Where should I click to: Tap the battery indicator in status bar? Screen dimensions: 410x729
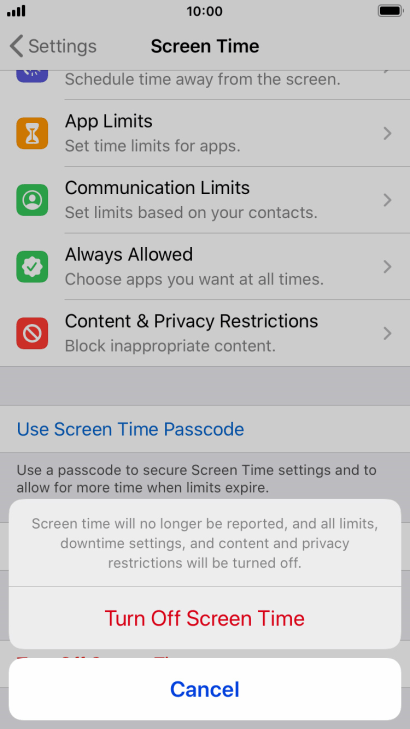click(x=390, y=11)
